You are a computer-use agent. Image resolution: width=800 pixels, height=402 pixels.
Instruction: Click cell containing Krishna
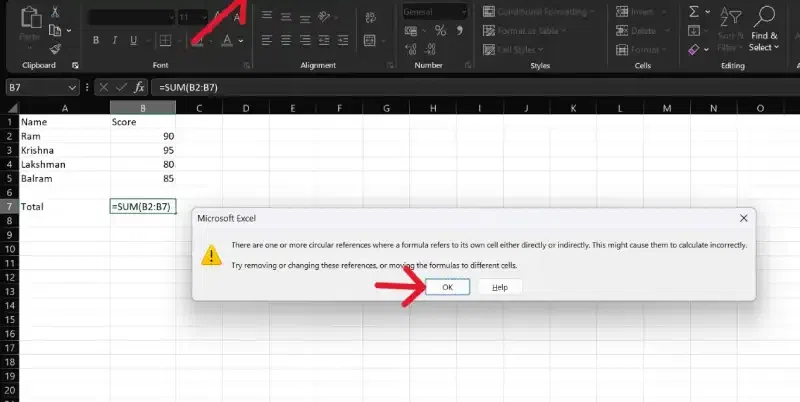(65, 150)
